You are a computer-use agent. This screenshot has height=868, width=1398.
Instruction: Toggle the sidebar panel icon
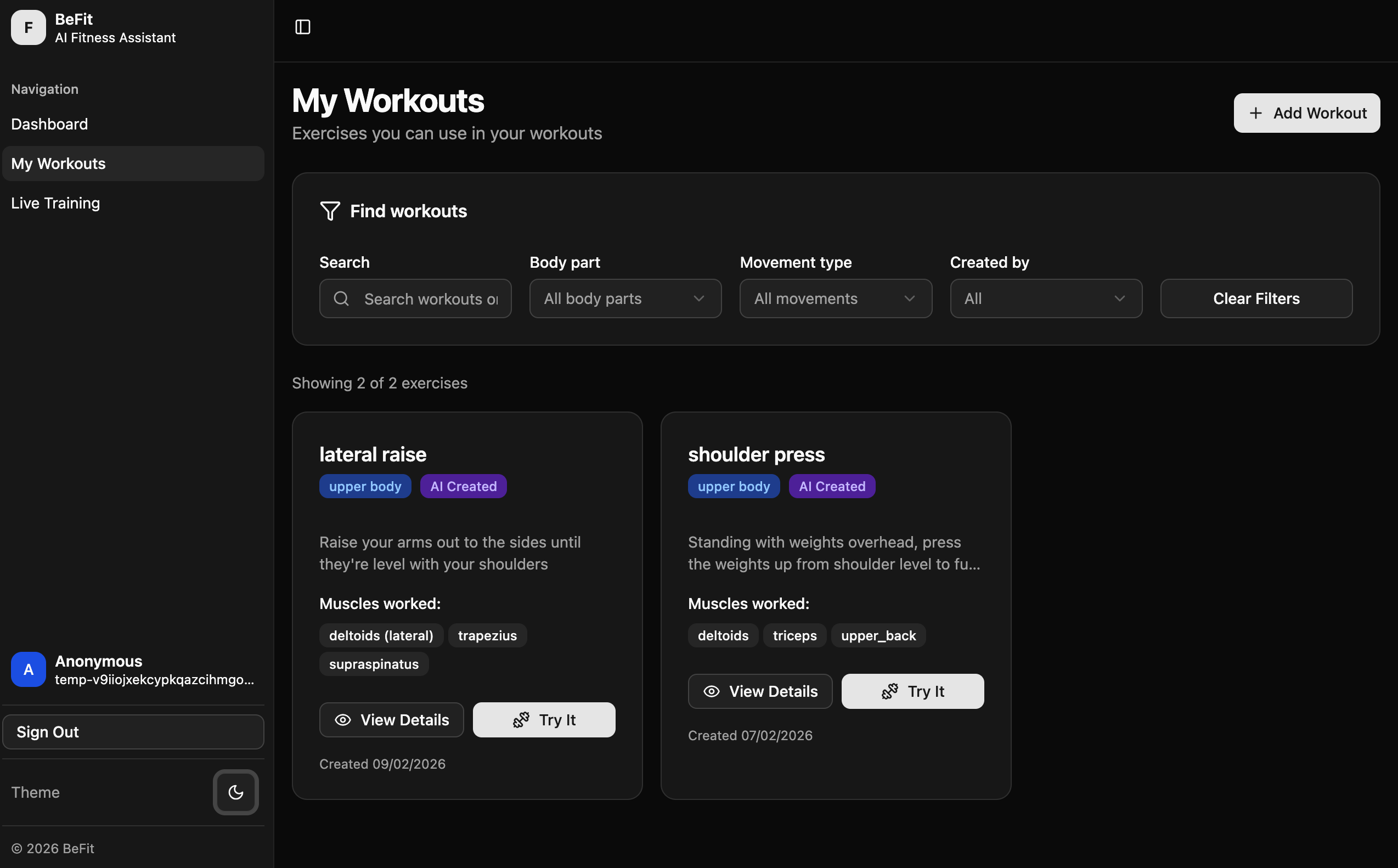[302, 27]
